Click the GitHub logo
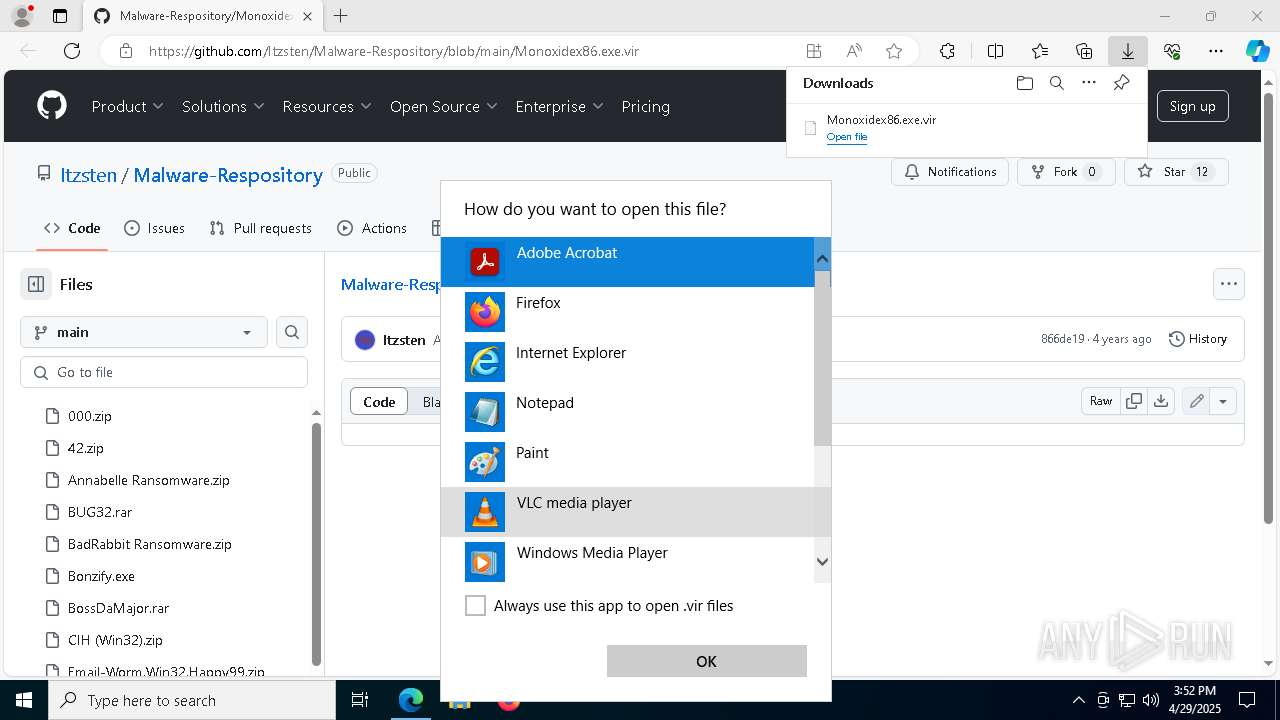 [52, 106]
